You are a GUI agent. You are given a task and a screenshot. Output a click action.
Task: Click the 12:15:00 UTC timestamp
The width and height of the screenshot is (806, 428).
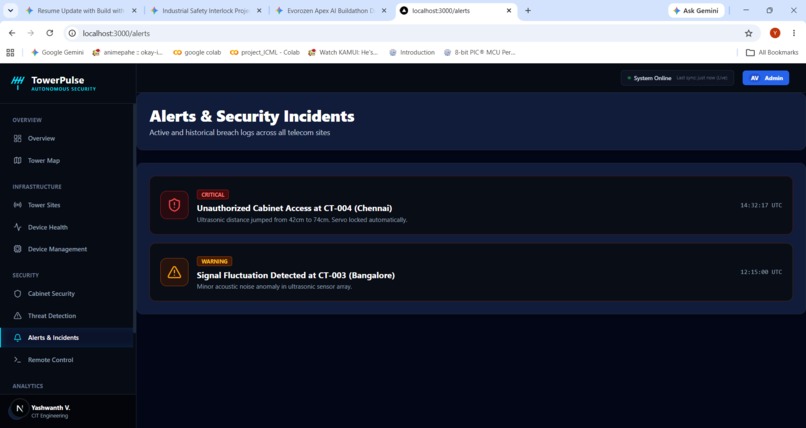[x=761, y=272]
